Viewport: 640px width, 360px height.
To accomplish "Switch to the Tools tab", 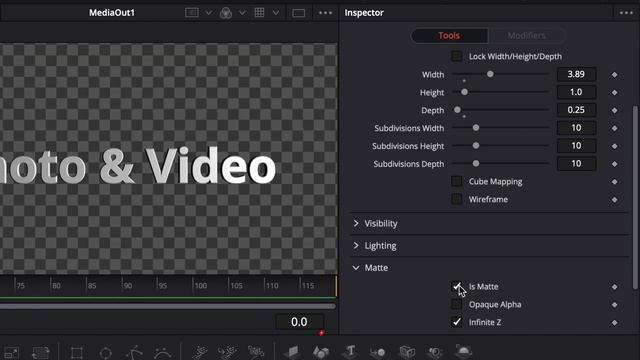I will [449, 36].
